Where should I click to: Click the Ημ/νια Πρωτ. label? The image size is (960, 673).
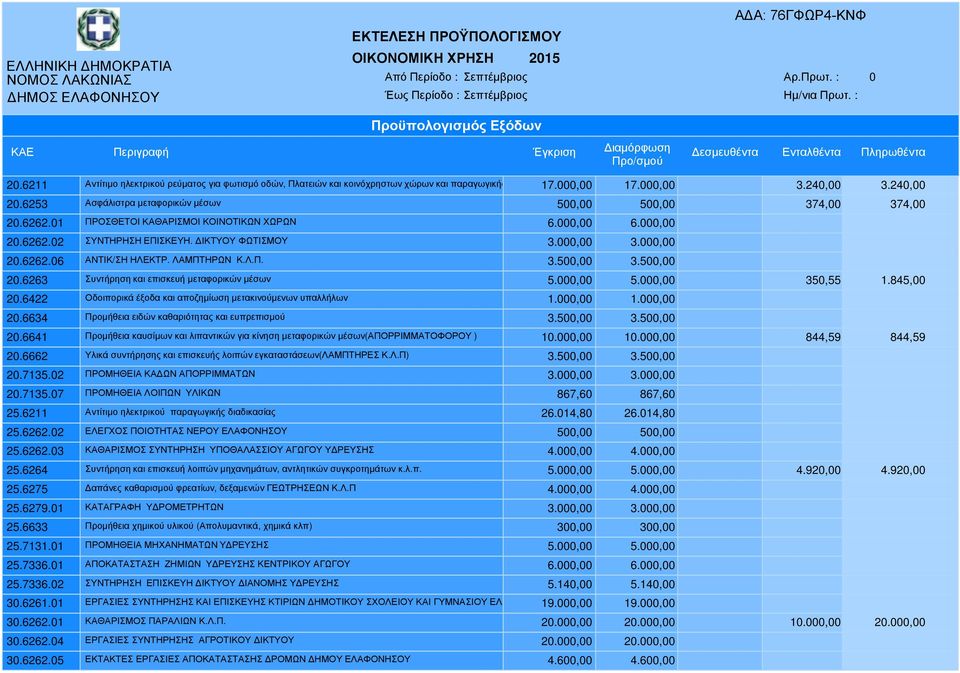click(x=820, y=96)
